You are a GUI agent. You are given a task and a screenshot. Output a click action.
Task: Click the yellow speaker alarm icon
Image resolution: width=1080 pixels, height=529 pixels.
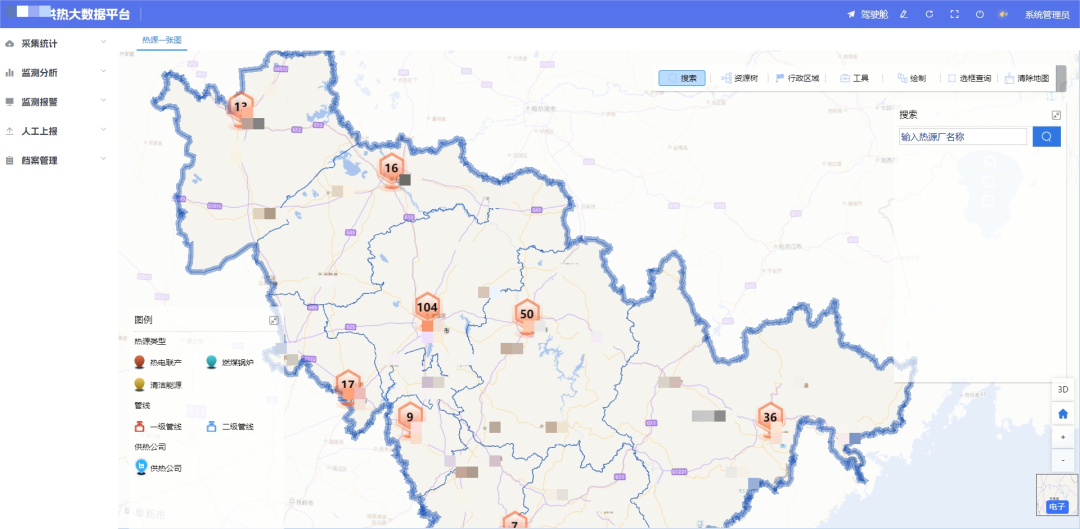click(x=1004, y=14)
